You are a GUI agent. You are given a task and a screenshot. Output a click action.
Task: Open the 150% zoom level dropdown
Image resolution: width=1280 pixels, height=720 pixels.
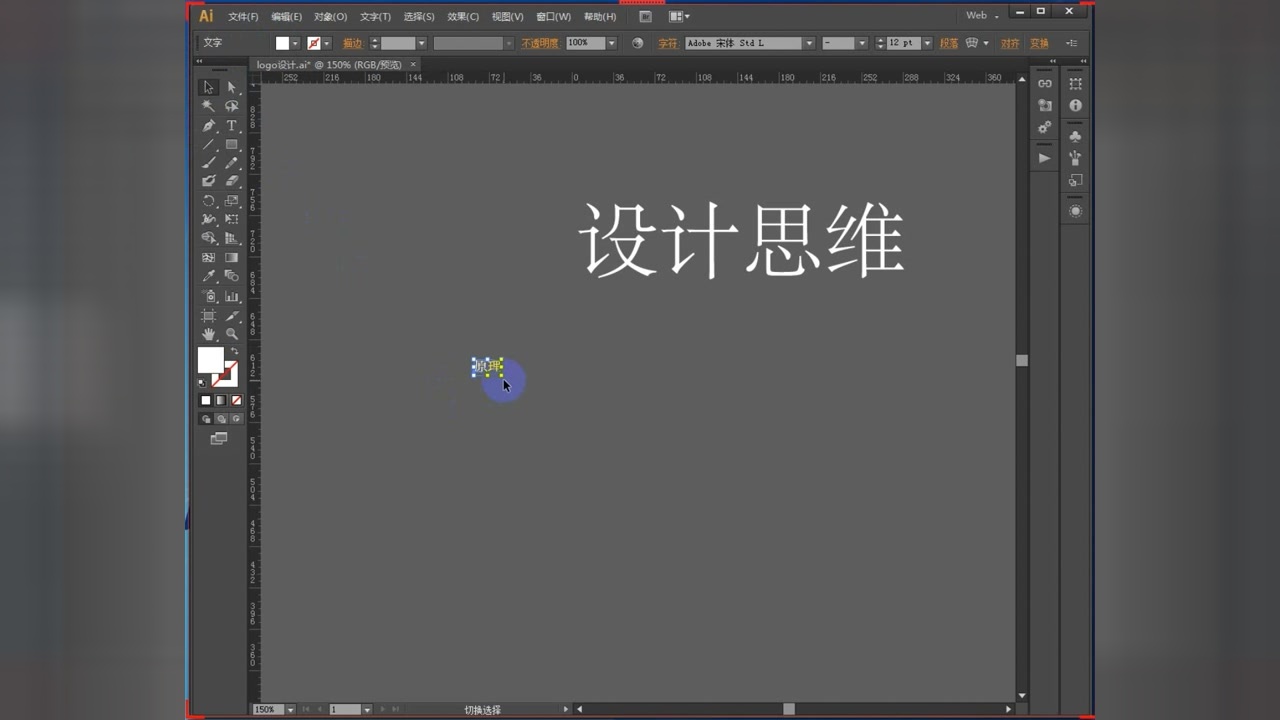[x=290, y=709]
